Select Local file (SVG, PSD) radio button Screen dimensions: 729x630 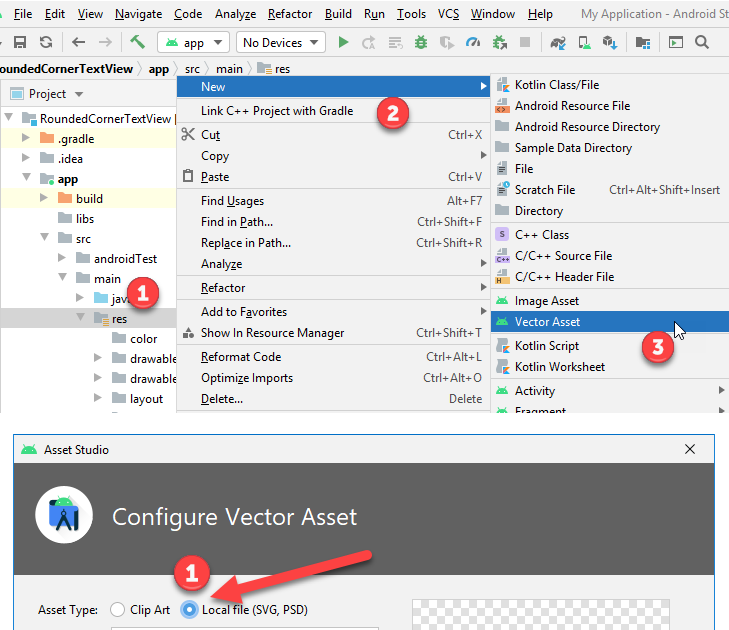[189, 609]
